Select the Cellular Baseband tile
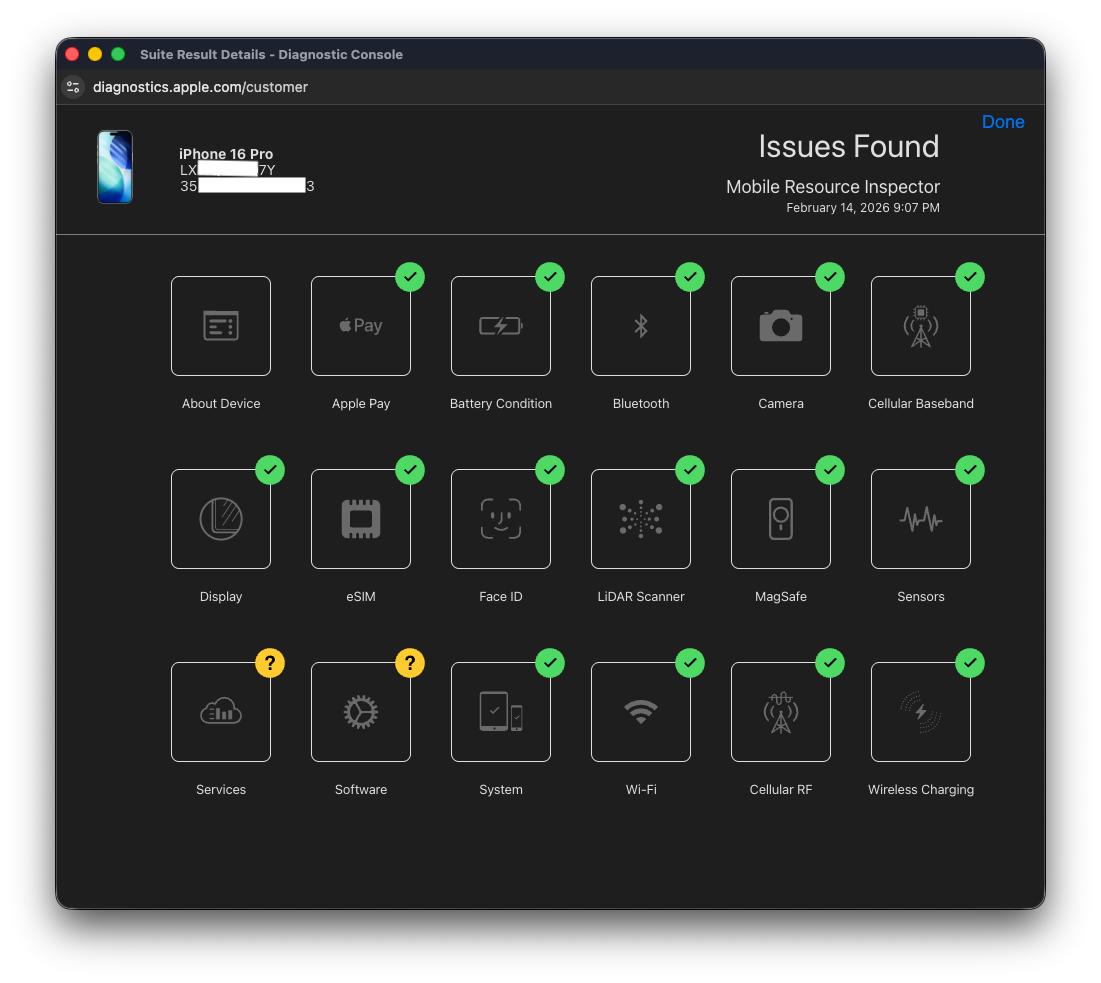Screen dimensions: 1101x983 [x=921, y=326]
